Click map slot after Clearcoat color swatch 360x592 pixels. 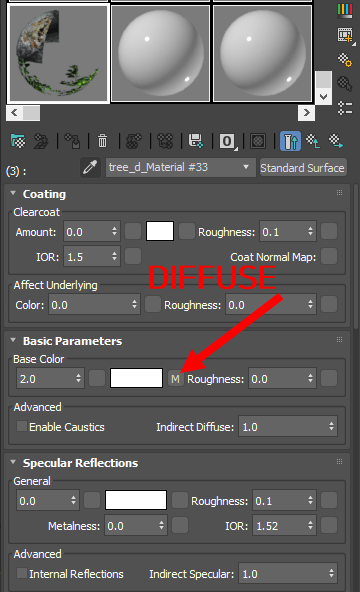187,231
